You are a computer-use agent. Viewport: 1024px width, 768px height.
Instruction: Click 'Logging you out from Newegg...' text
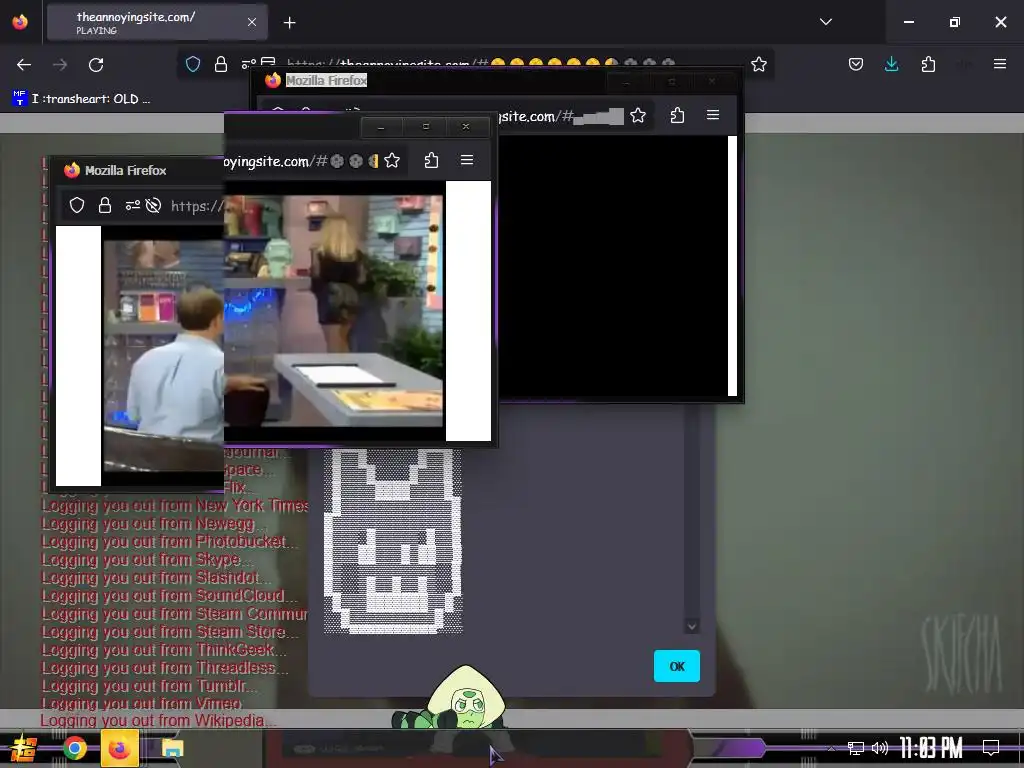point(154,524)
